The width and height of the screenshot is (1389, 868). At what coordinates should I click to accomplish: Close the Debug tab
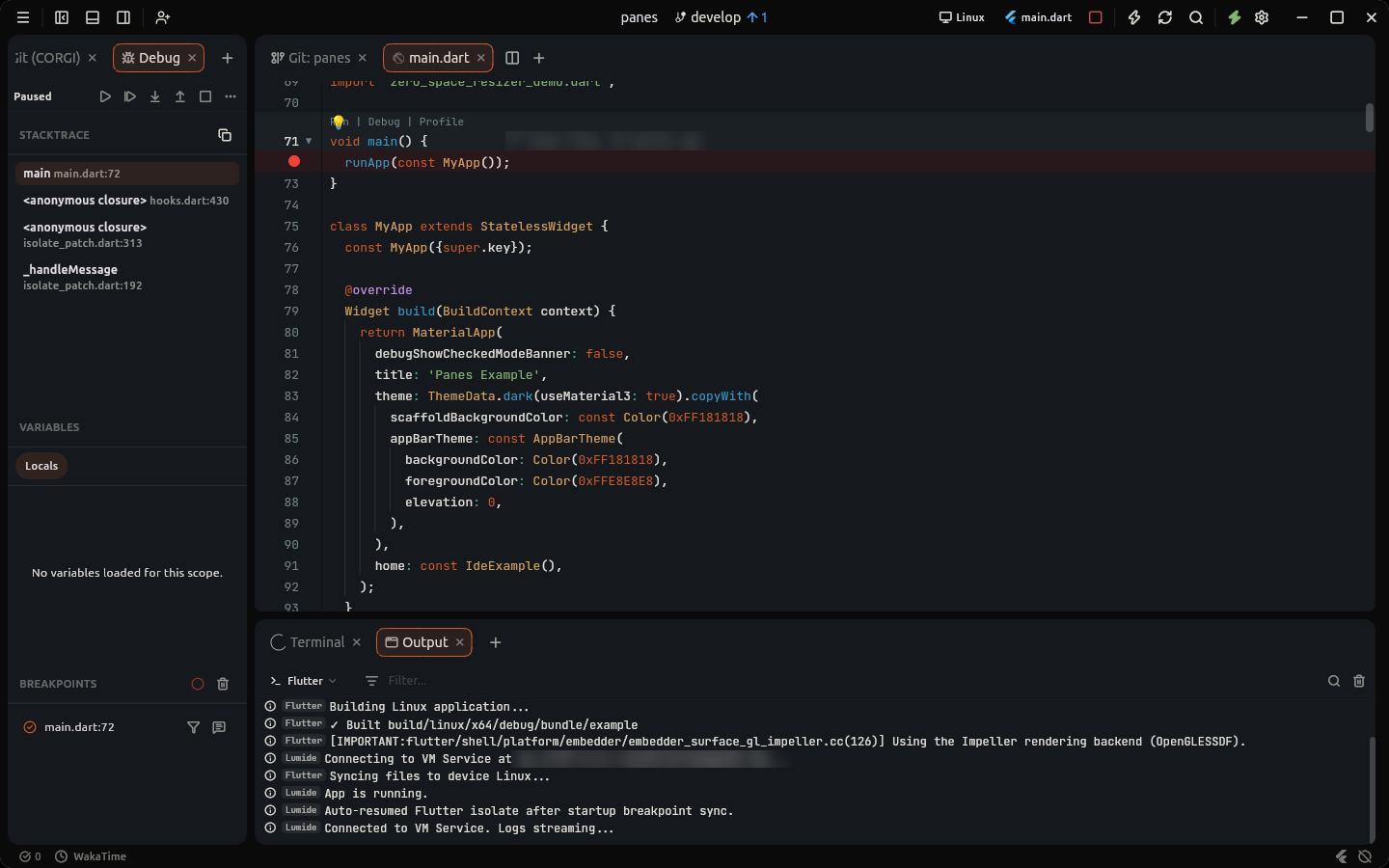pos(192,58)
